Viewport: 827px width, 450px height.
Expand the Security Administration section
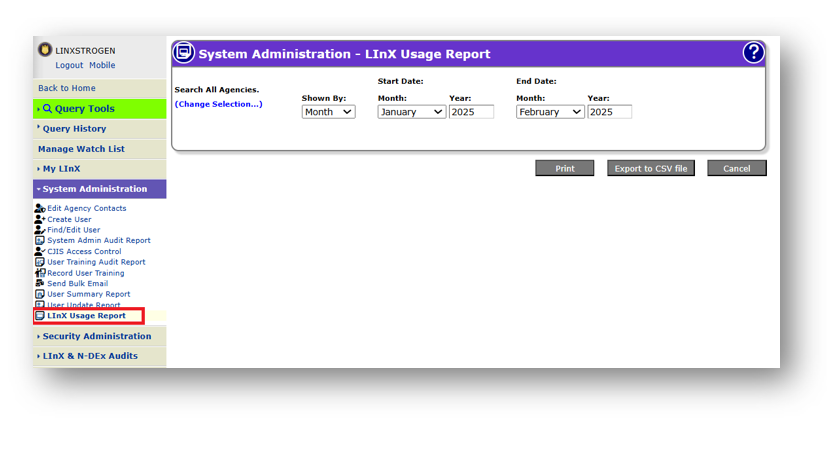(x=100, y=336)
